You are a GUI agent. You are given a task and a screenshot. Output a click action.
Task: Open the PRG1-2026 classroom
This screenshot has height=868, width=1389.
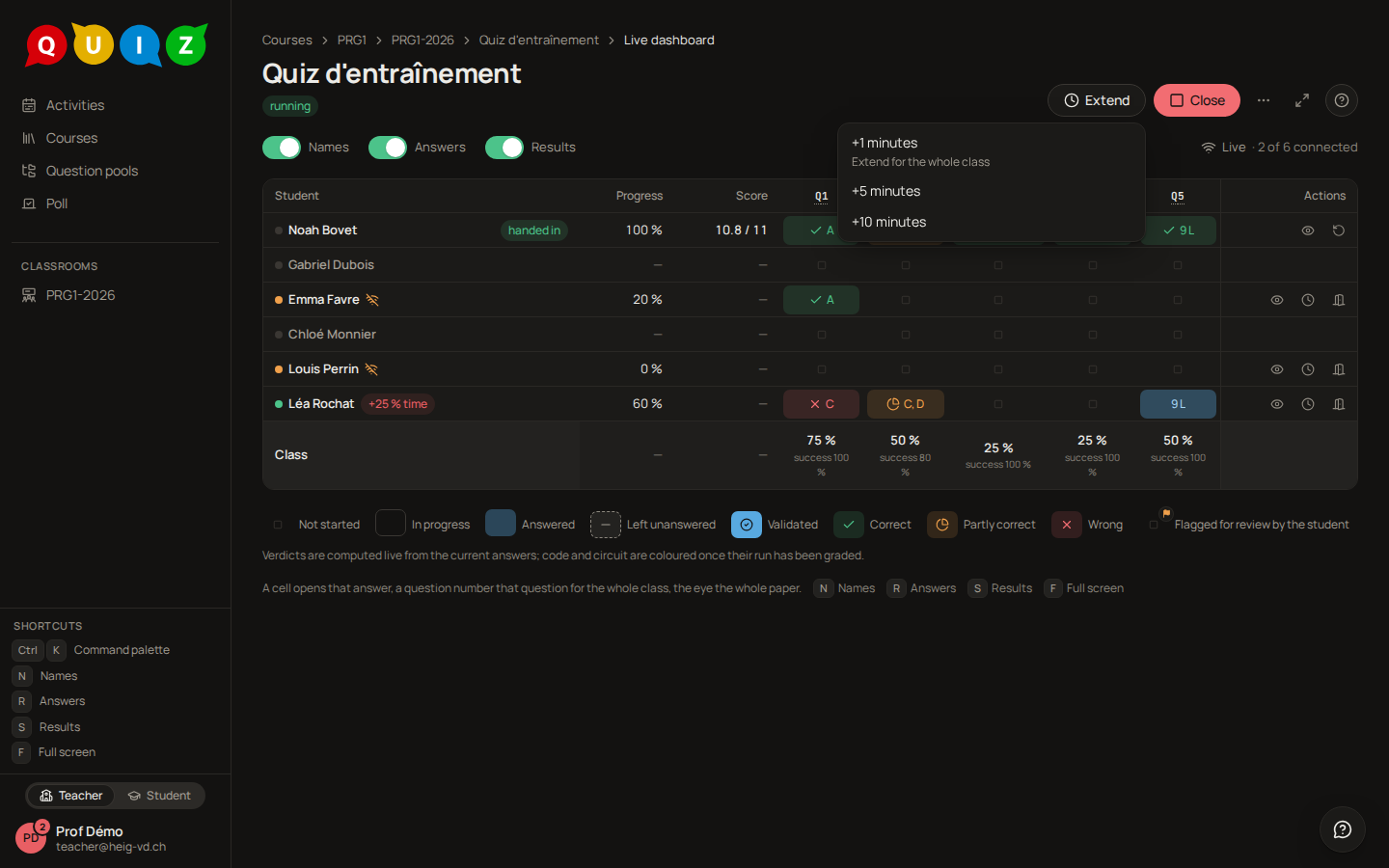click(x=116, y=295)
